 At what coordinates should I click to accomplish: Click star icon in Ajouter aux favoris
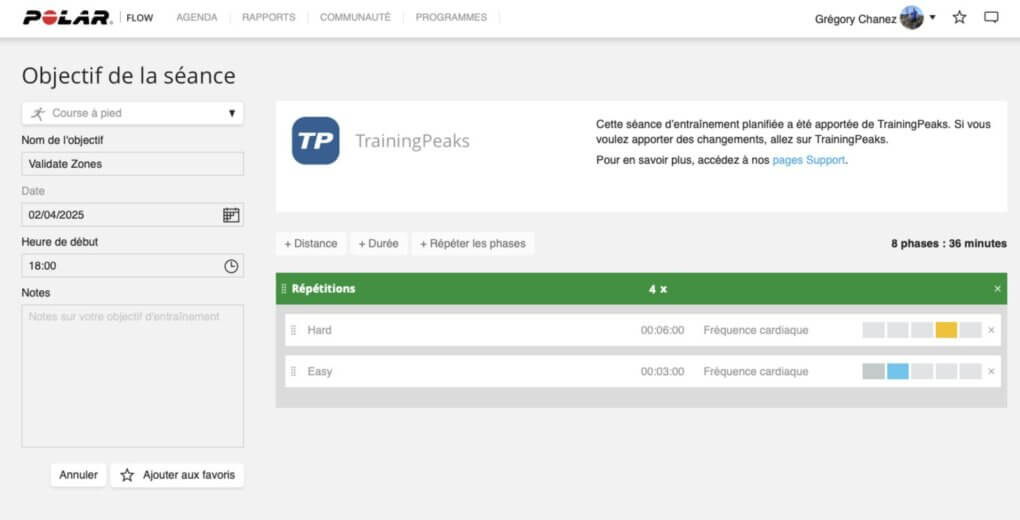(128, 475)
